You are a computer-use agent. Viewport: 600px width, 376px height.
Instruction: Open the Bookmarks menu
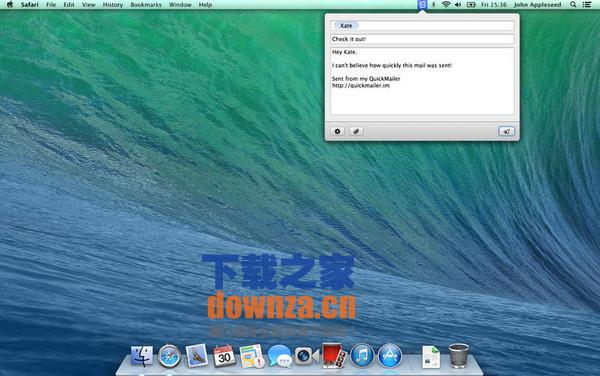(x=146, y=5)
